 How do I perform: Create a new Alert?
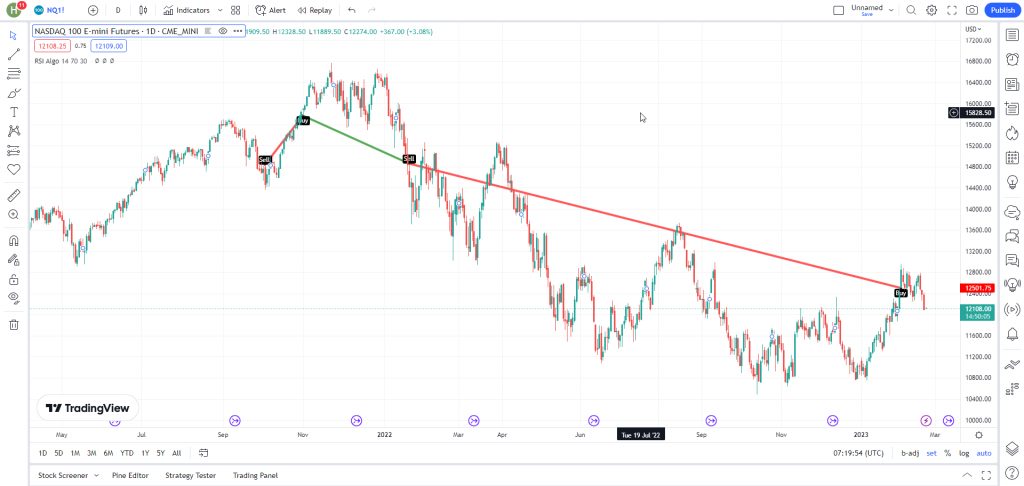click(270, 10)
